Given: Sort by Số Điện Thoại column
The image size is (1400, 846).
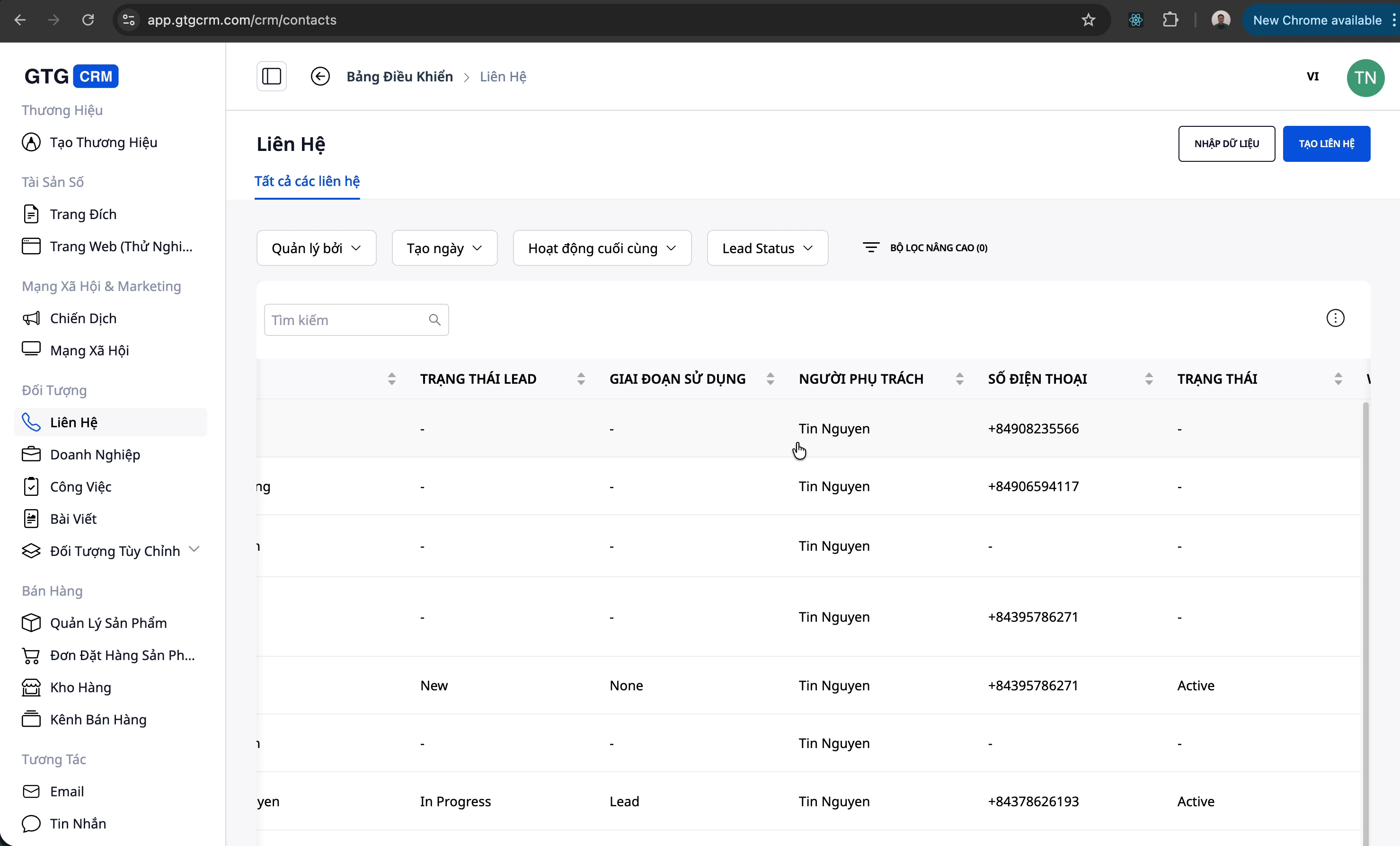Looking at the screenshot, I should coord(1148,379).
